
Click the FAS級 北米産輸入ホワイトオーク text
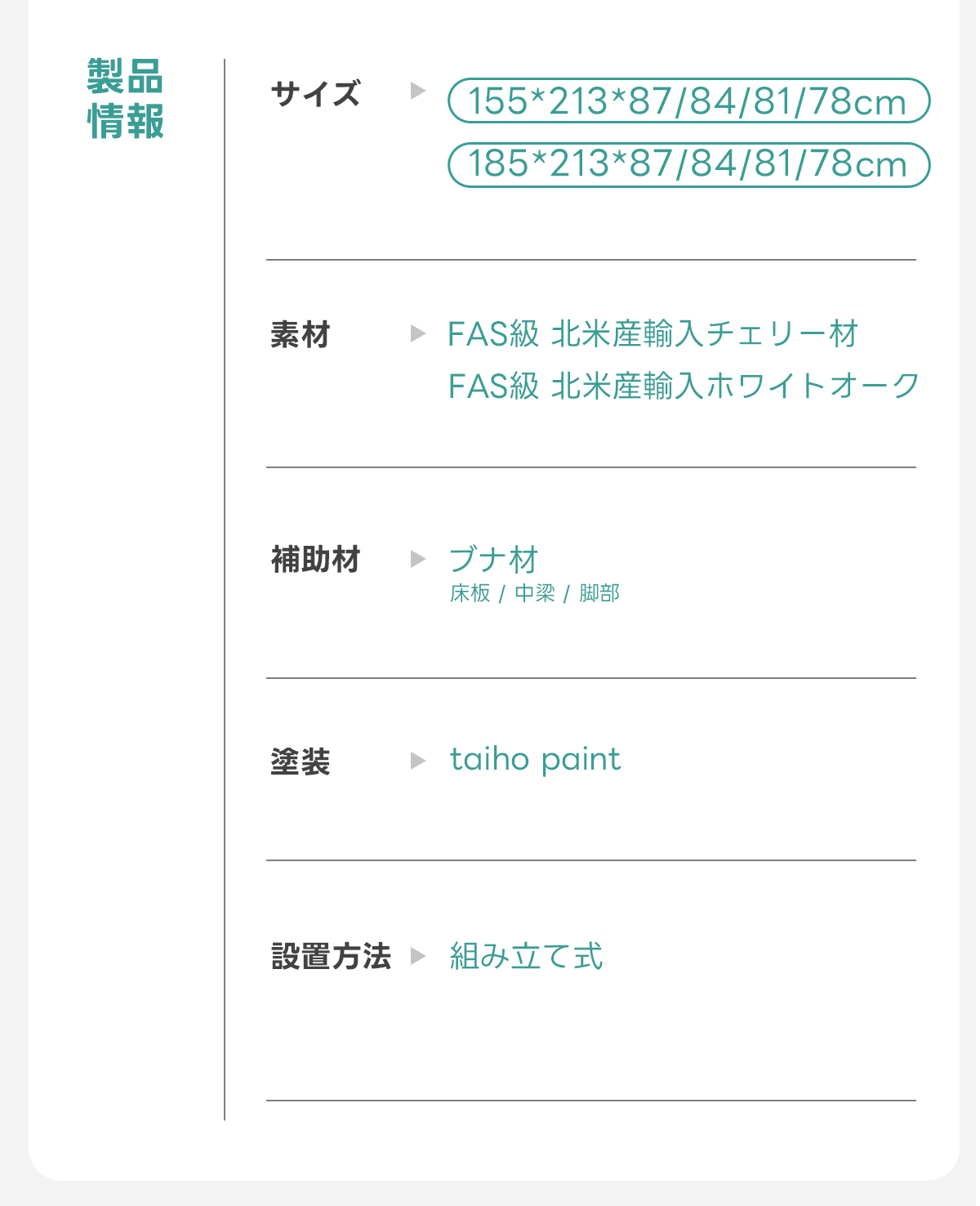pyautogui.click(x=684, y=386)
